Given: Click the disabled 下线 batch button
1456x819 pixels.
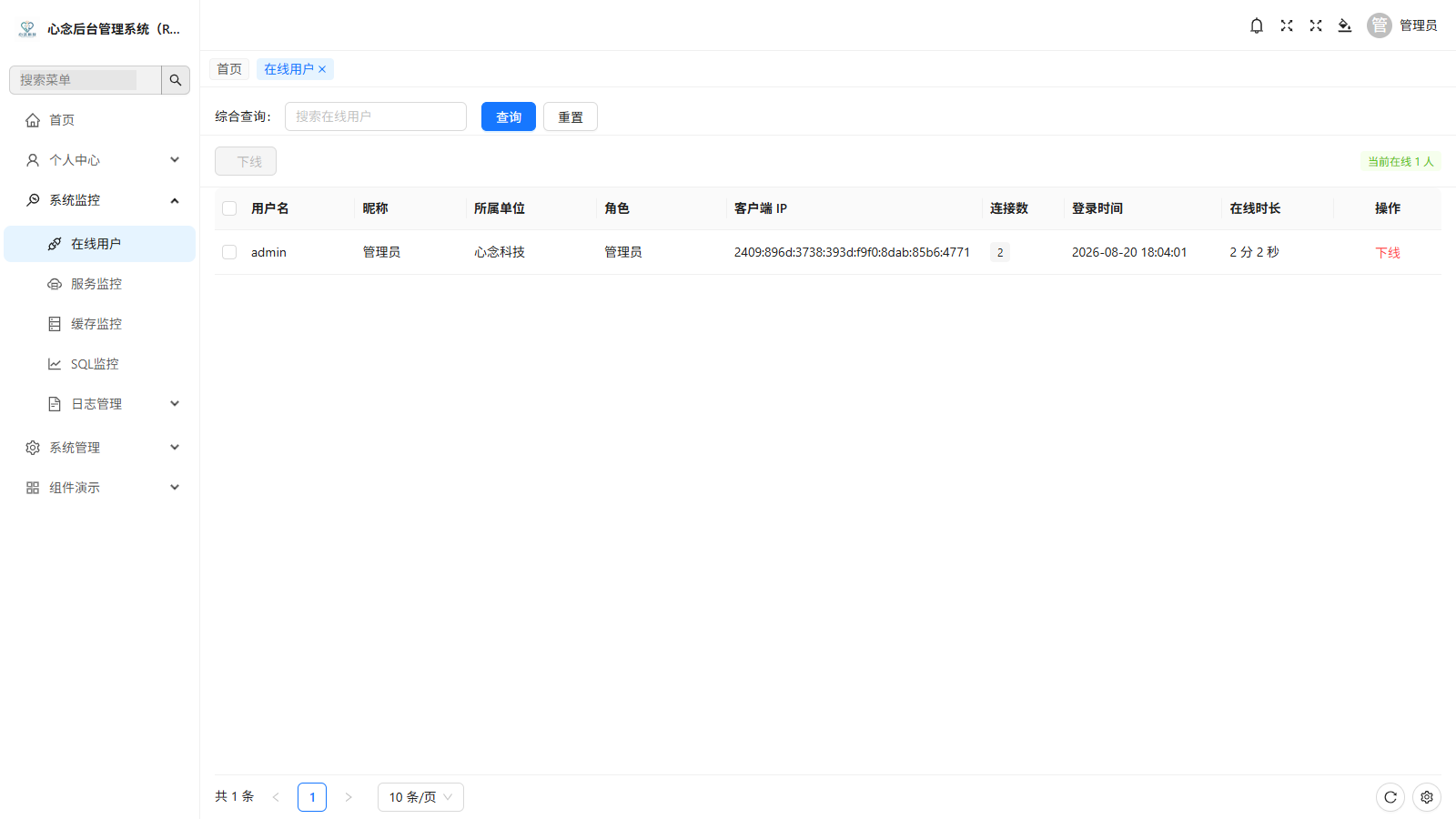Looking at the screenshot, I should click(246, 161).
